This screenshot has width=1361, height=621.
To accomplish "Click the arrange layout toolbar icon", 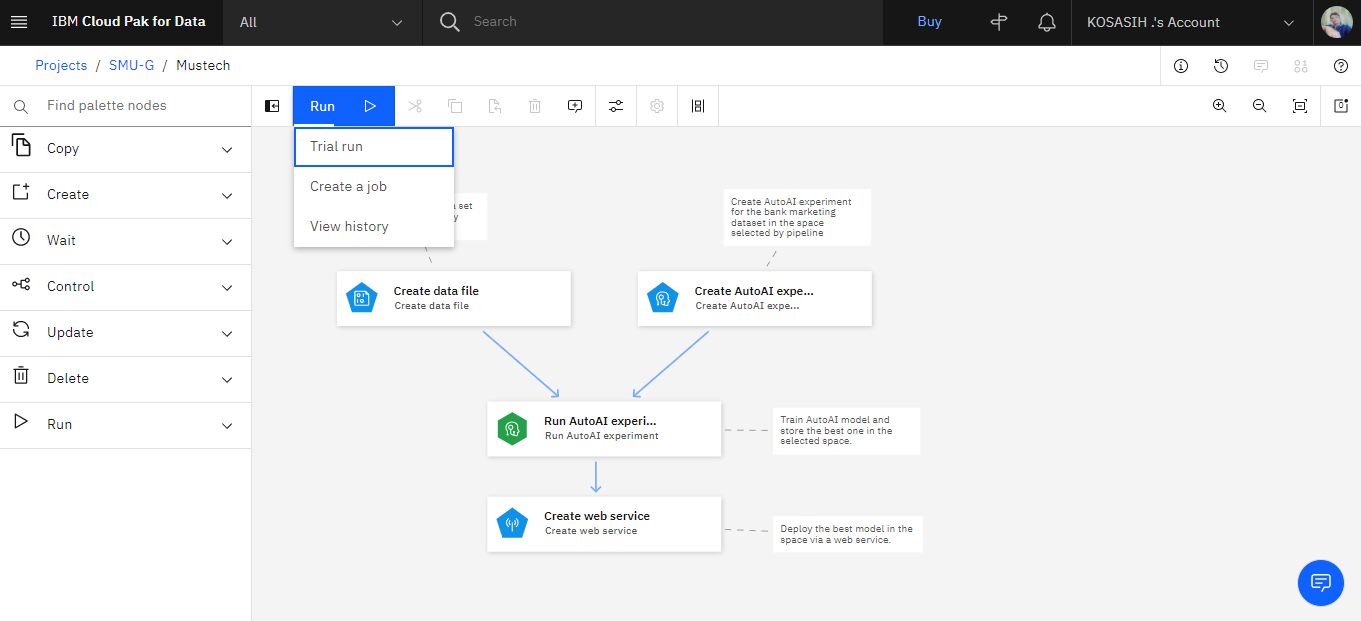I will (x=698, y=106).
